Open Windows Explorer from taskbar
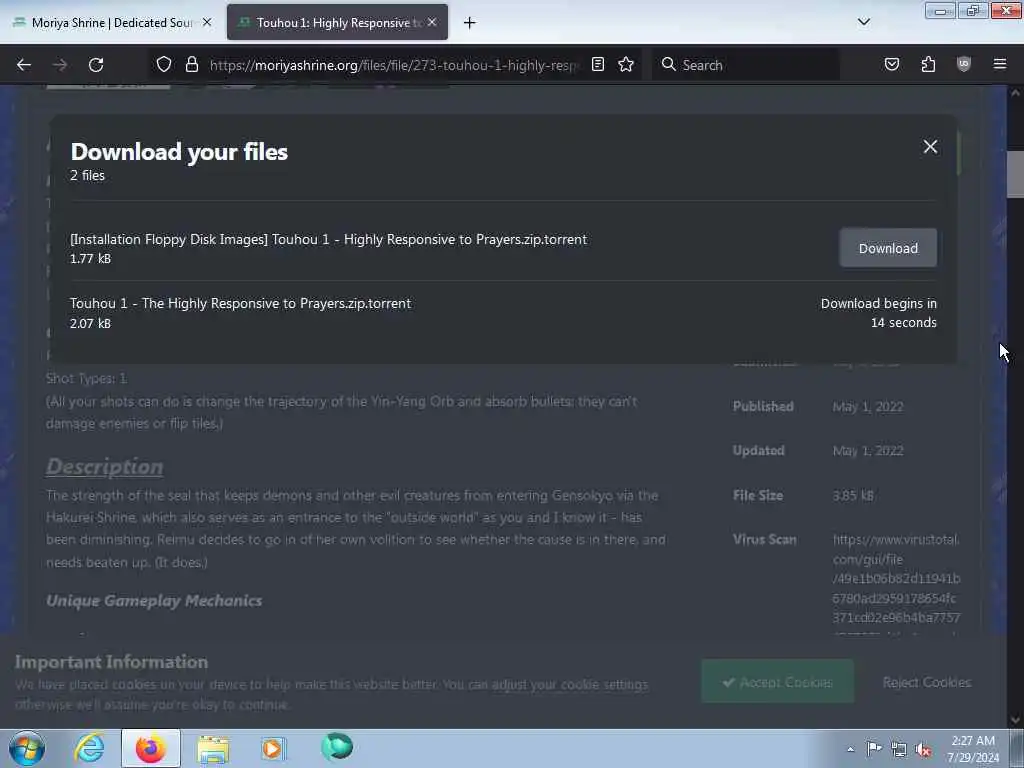Image resolution: width=1024 pixels, height=768 pixels. pyautogui.click(x=213, y=748)
